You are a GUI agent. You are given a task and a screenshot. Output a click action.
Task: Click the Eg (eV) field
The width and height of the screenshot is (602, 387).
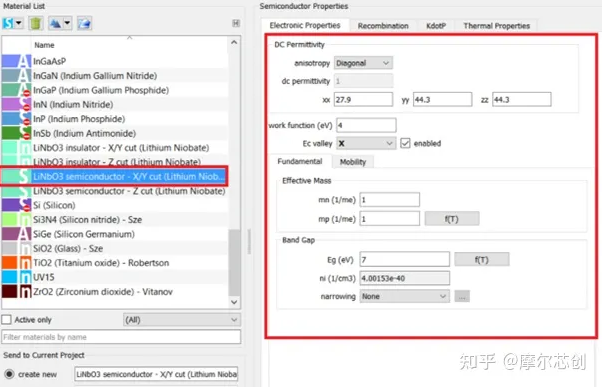point(404,259)
